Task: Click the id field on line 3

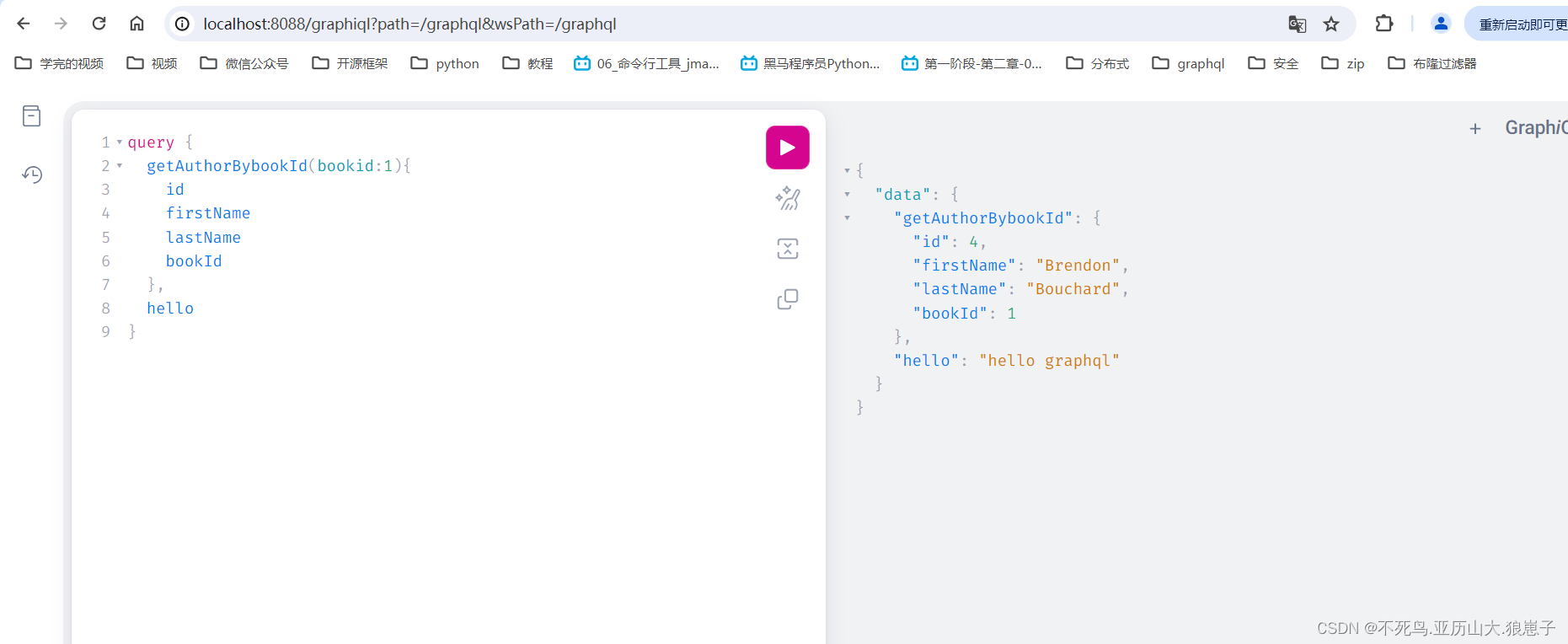Action: 175,190
